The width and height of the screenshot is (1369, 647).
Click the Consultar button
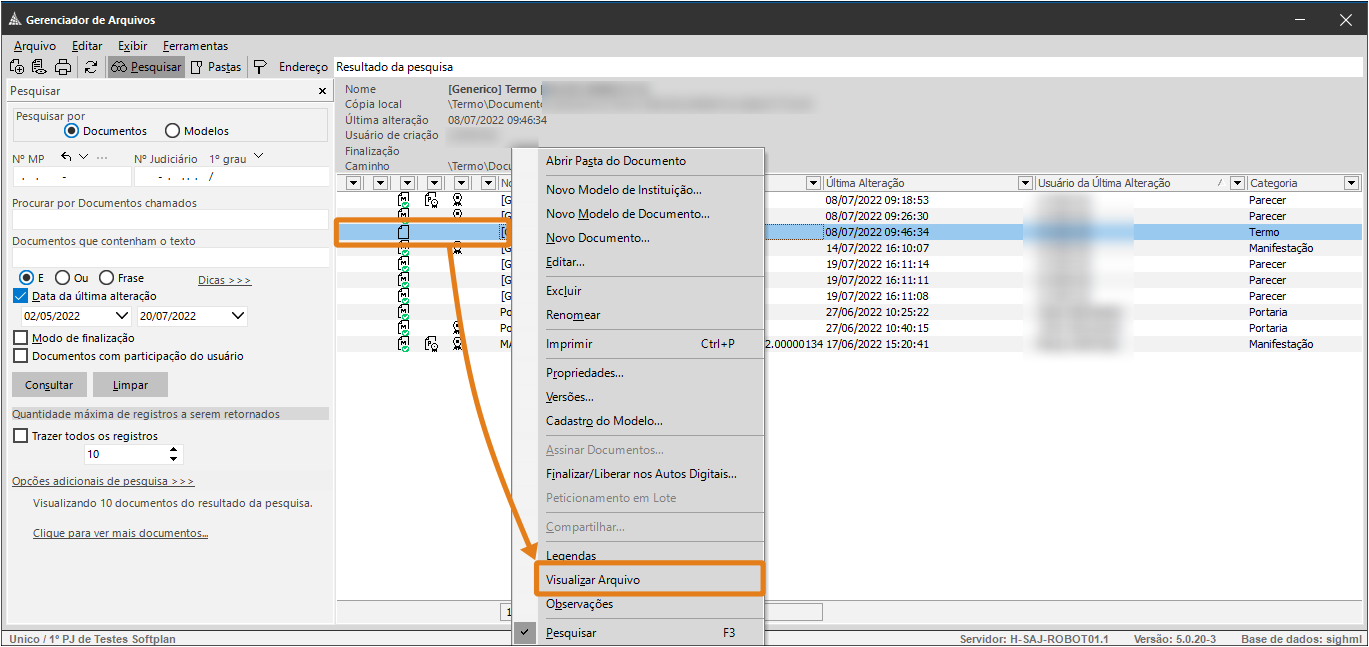49,385
